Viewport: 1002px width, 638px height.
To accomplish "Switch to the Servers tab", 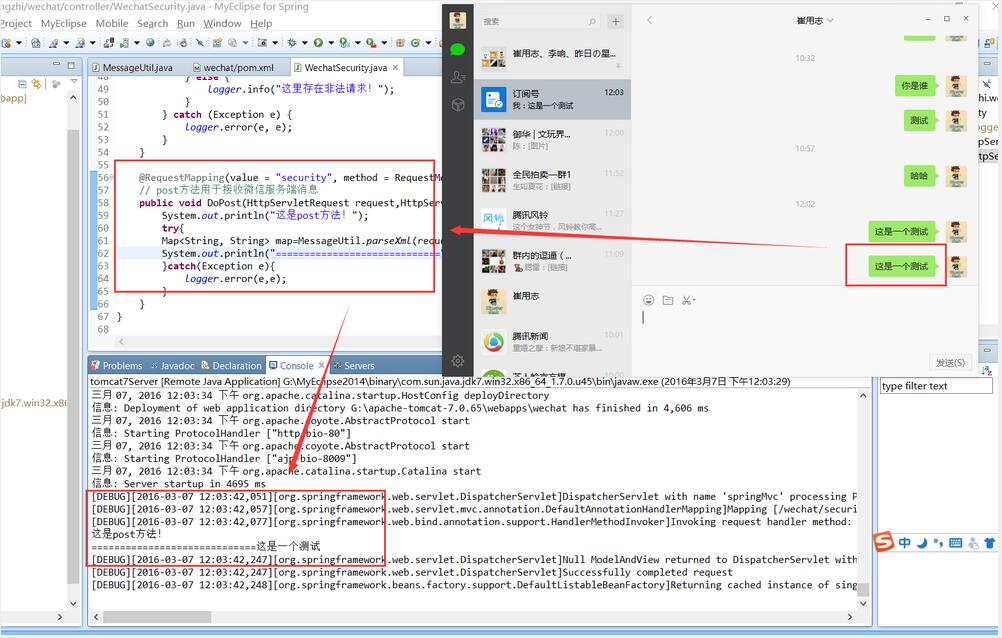I will click(x=358, y=366).
